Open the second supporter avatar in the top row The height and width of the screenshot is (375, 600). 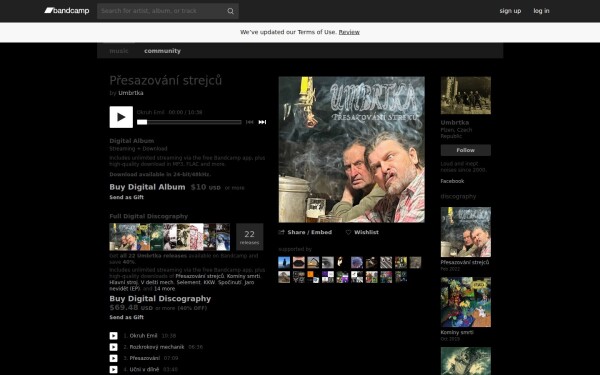click(x=298, y=262)
